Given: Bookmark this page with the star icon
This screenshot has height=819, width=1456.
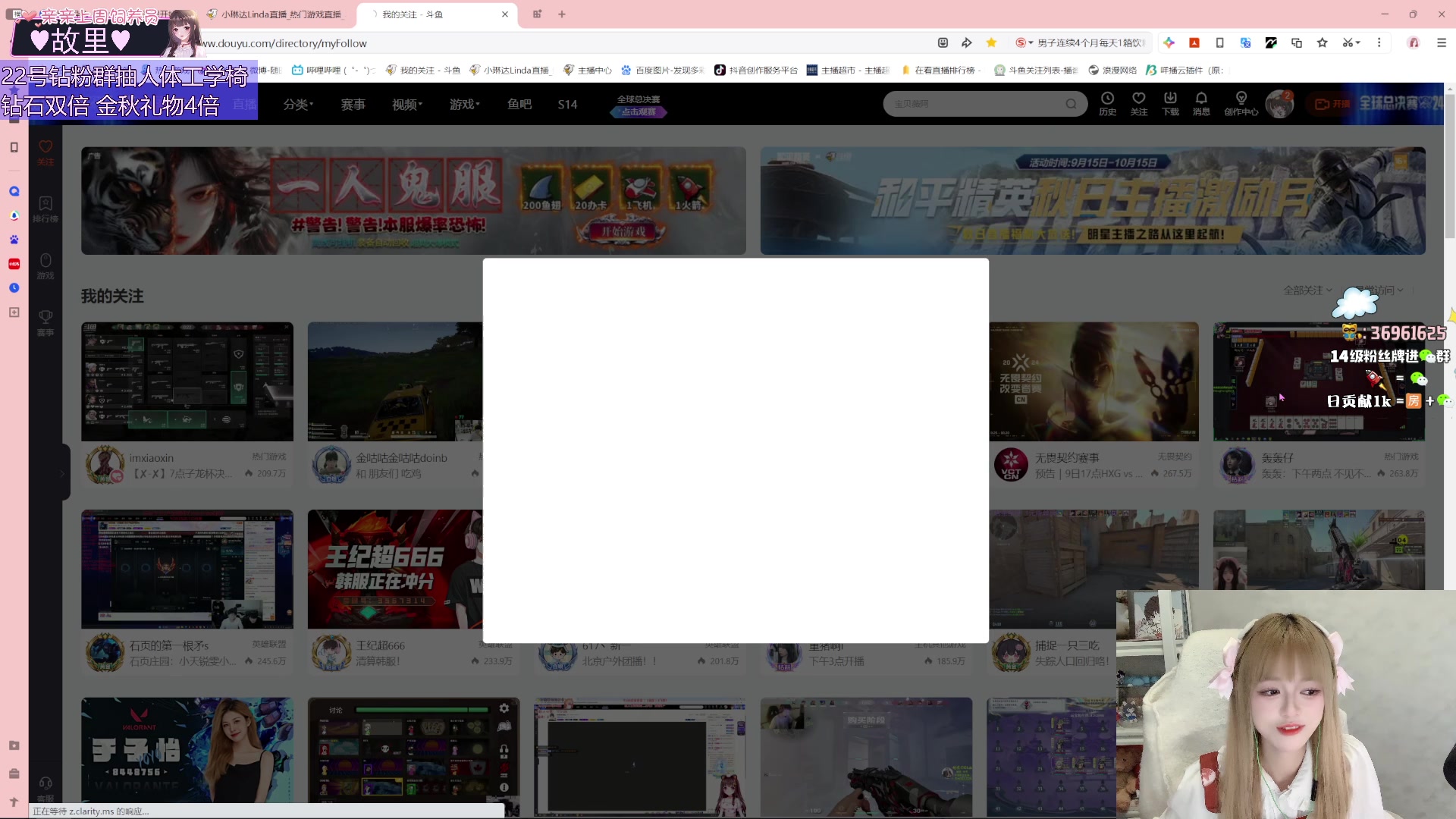Looking at the screenshot, I should click(x=991, y=43).
